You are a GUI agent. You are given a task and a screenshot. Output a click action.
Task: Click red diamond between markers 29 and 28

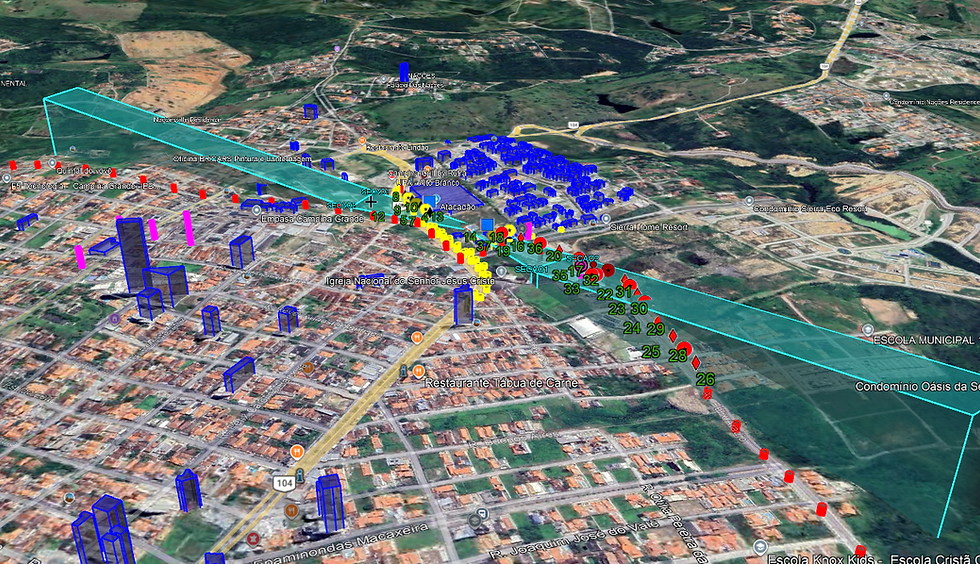pyautogui.click(x=673, y=337)
